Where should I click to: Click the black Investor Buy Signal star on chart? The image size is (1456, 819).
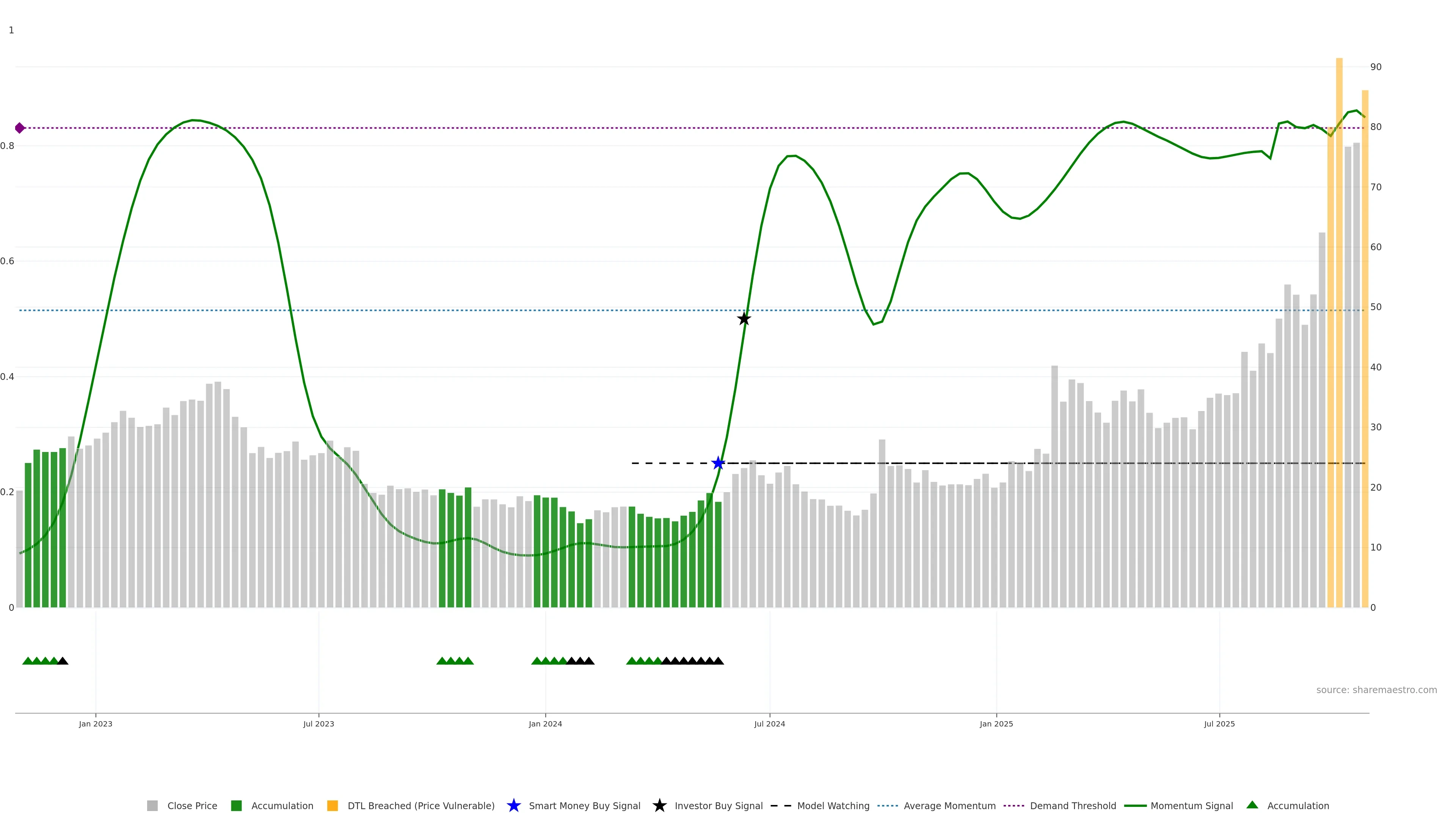point(744,319)
